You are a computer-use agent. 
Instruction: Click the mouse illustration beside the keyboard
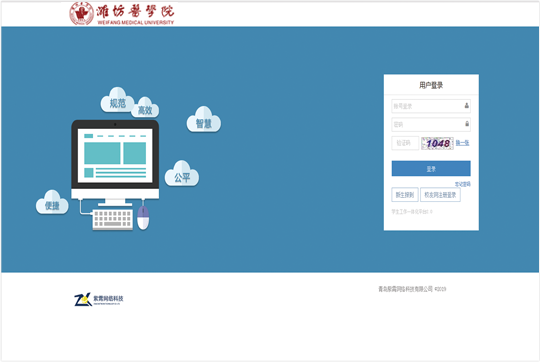pyautogui.click(x=143, y=218)
